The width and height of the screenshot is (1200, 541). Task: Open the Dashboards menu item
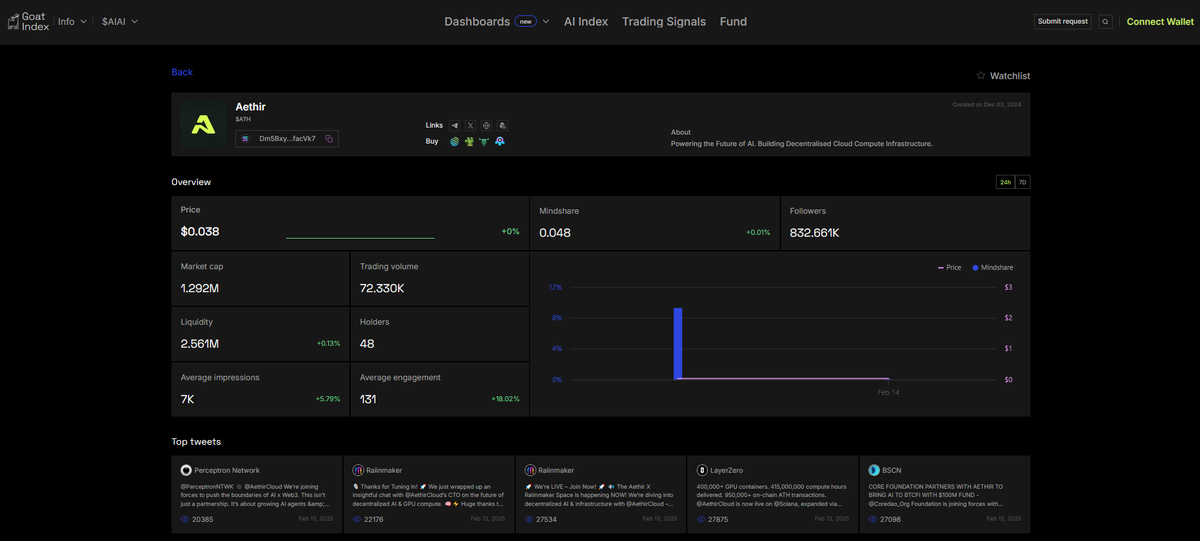477,21
